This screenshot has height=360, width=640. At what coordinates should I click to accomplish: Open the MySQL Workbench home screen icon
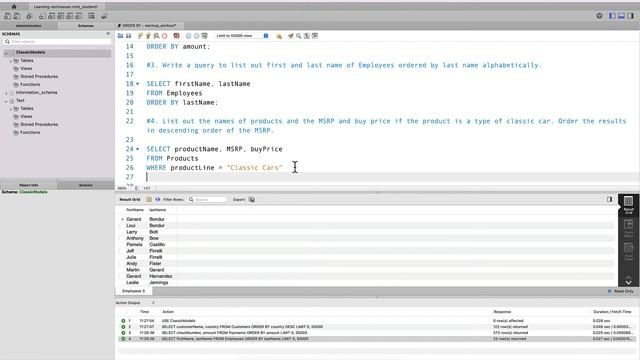tap(13, 7)
